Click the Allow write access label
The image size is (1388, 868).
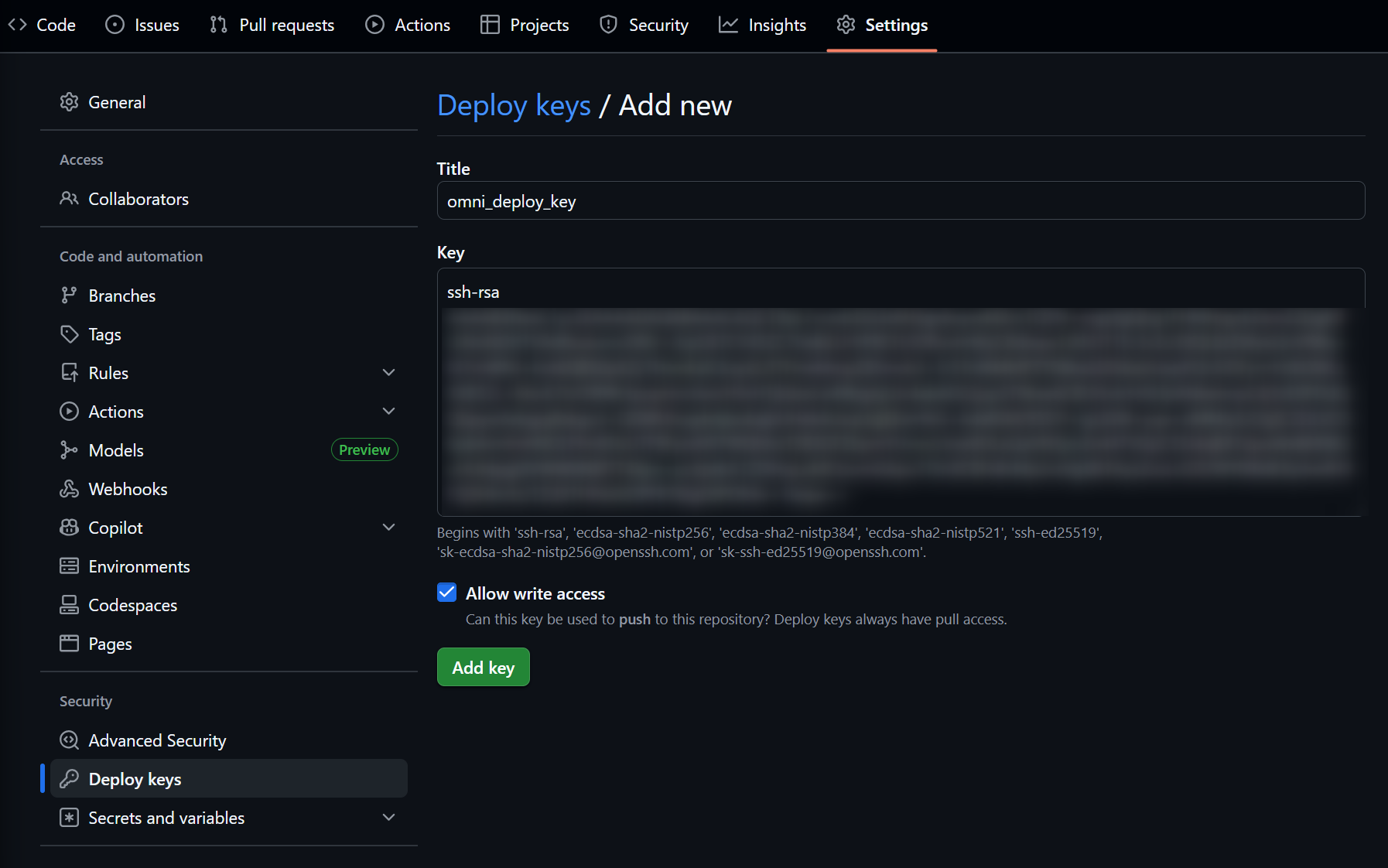click(535, 593)
